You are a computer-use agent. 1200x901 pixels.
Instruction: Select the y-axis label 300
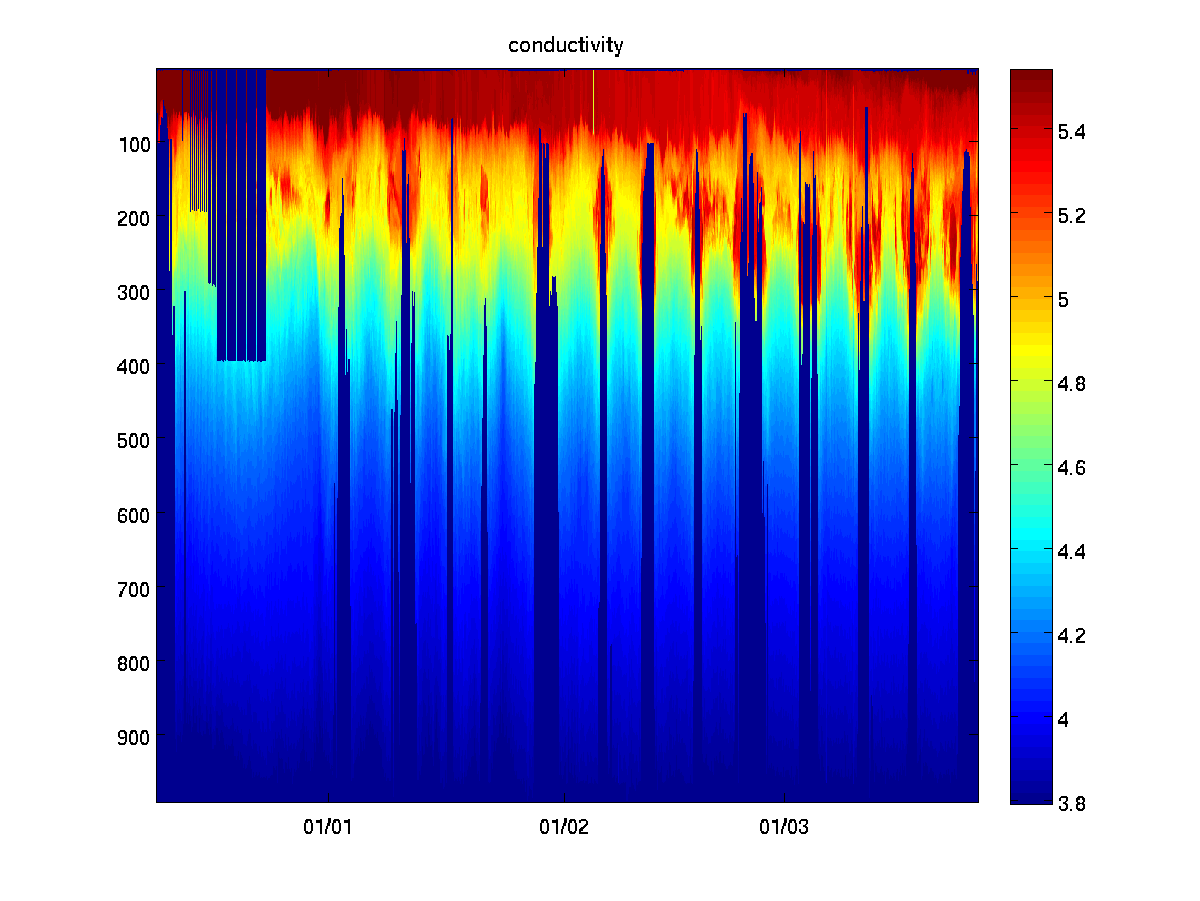[134, 293]
